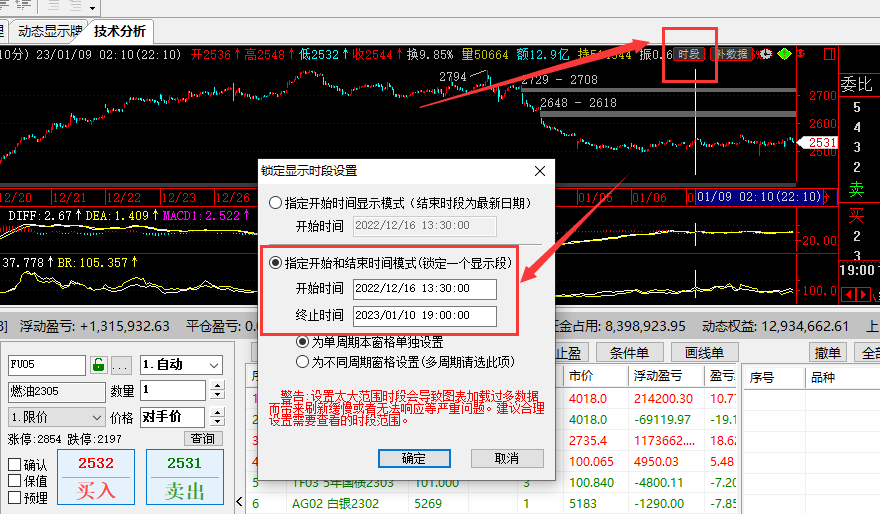Click the -4800.11 floating loss cell

[659, 483]
